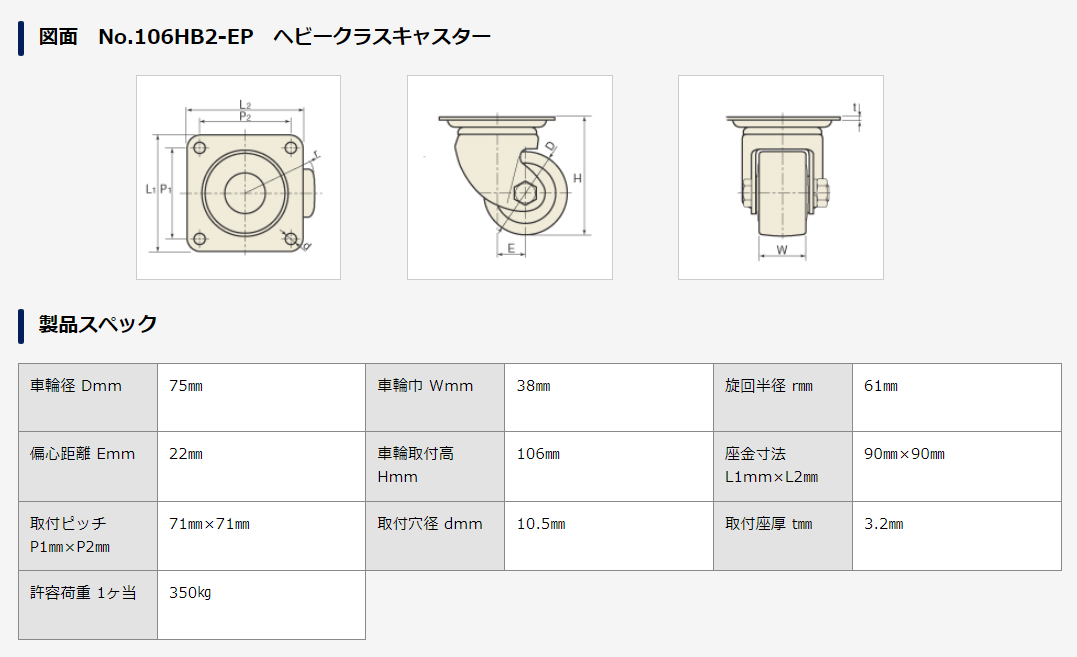Select the heading 図面 No.106HB2-EP ヘビークラスキャスター
The image size is (1077, 657).
click(x=264, y=36)
